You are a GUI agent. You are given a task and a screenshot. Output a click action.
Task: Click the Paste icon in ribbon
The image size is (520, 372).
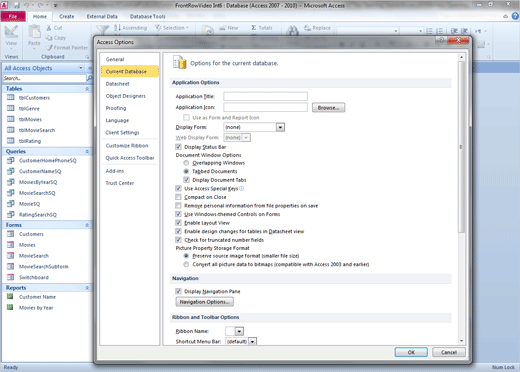(x=34, y=32)
